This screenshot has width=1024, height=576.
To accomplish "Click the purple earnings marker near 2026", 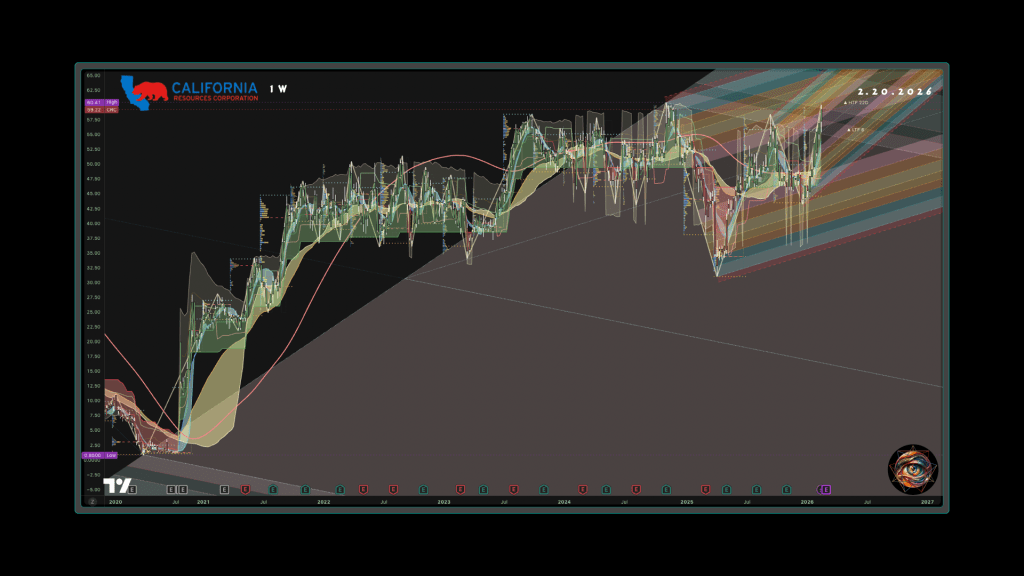I will click(x=826, y=489).
